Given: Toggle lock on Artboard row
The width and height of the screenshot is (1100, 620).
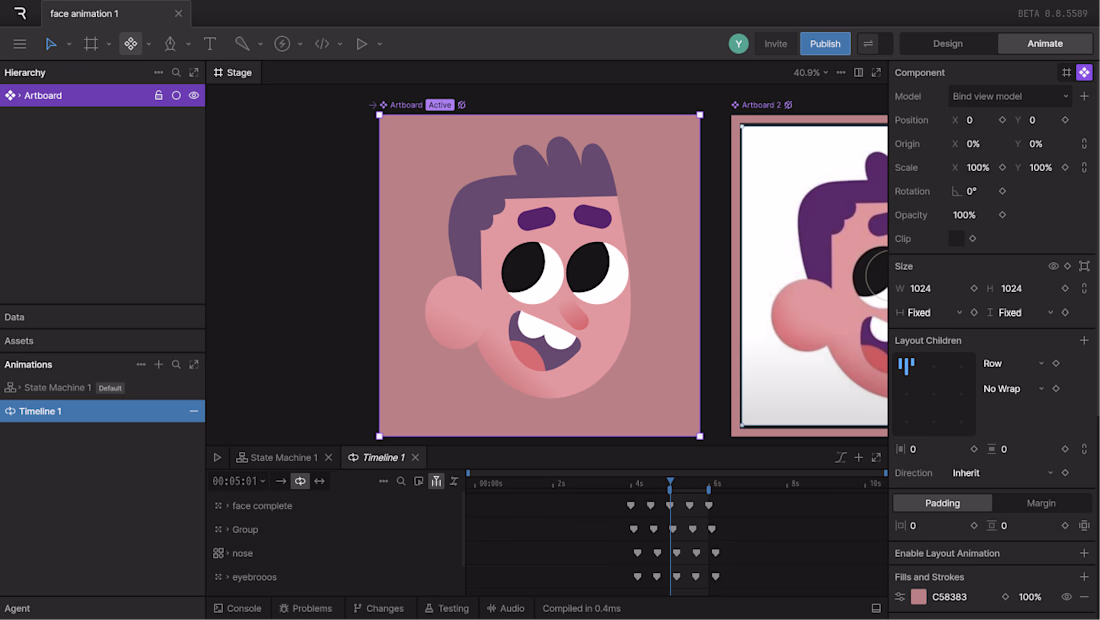Looking at the screenshot, I should click(159, 95).
